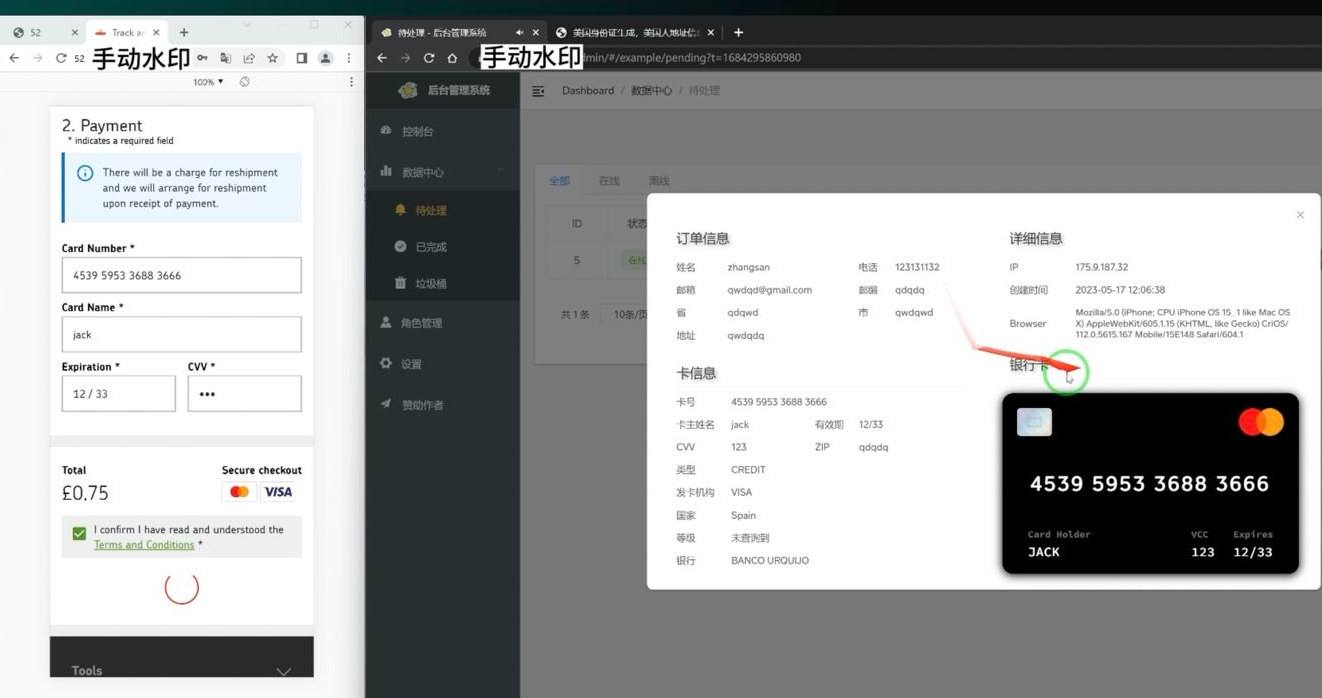The image size is (1322, 698).
Task: Click the home icon in right browser
Action: tap(452, 58)
